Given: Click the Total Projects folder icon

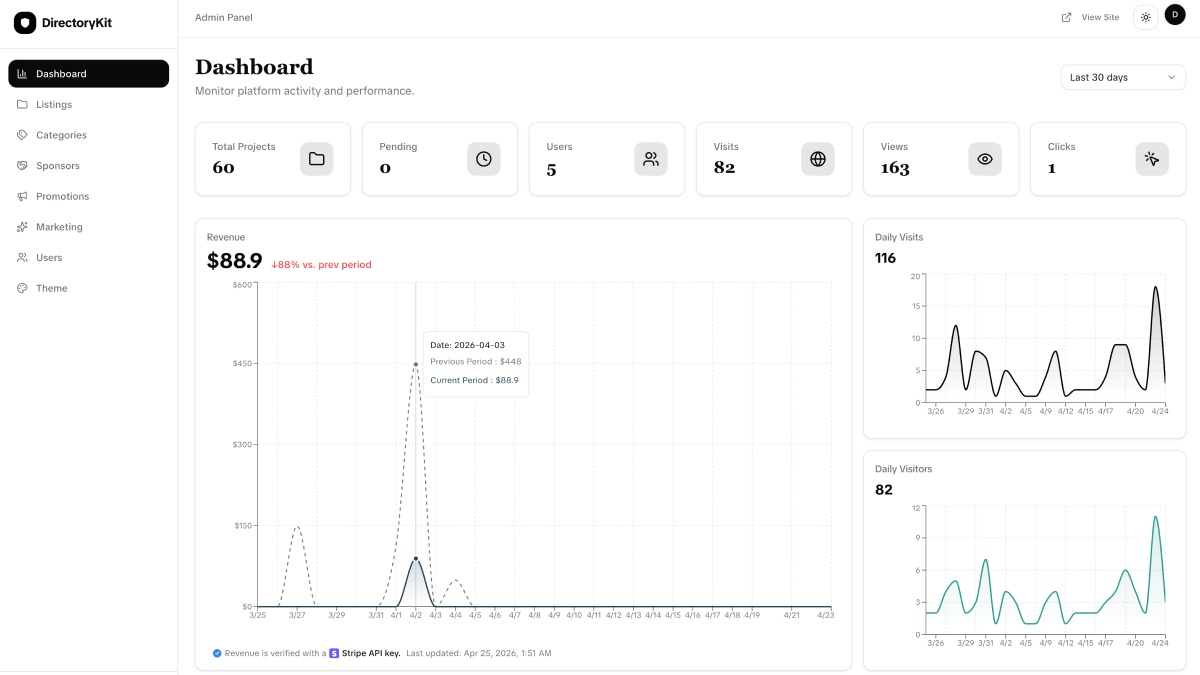Looking at the screenshot, I should click(x=317, y=159).
